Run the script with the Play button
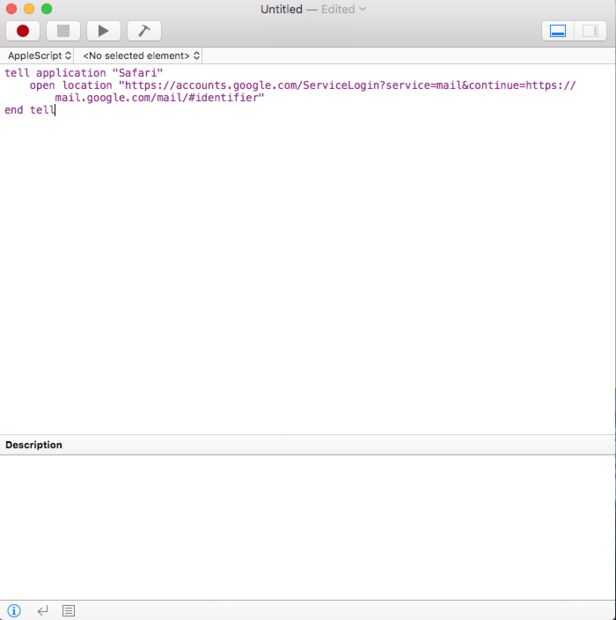Image resolution: width=616 pixels, height=620 pixels. pos(104,31)
